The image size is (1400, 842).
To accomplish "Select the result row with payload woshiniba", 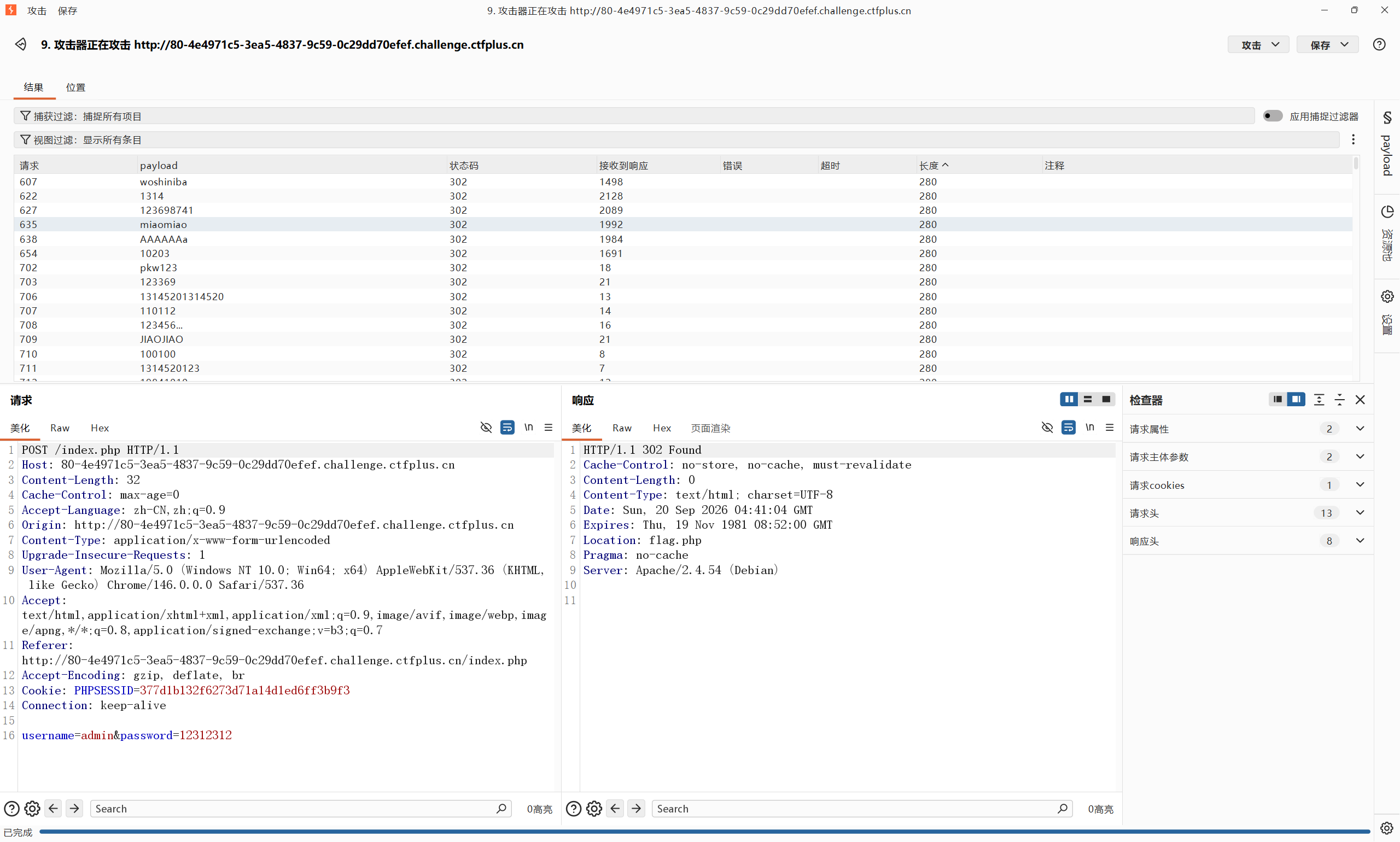I will 683,182.
